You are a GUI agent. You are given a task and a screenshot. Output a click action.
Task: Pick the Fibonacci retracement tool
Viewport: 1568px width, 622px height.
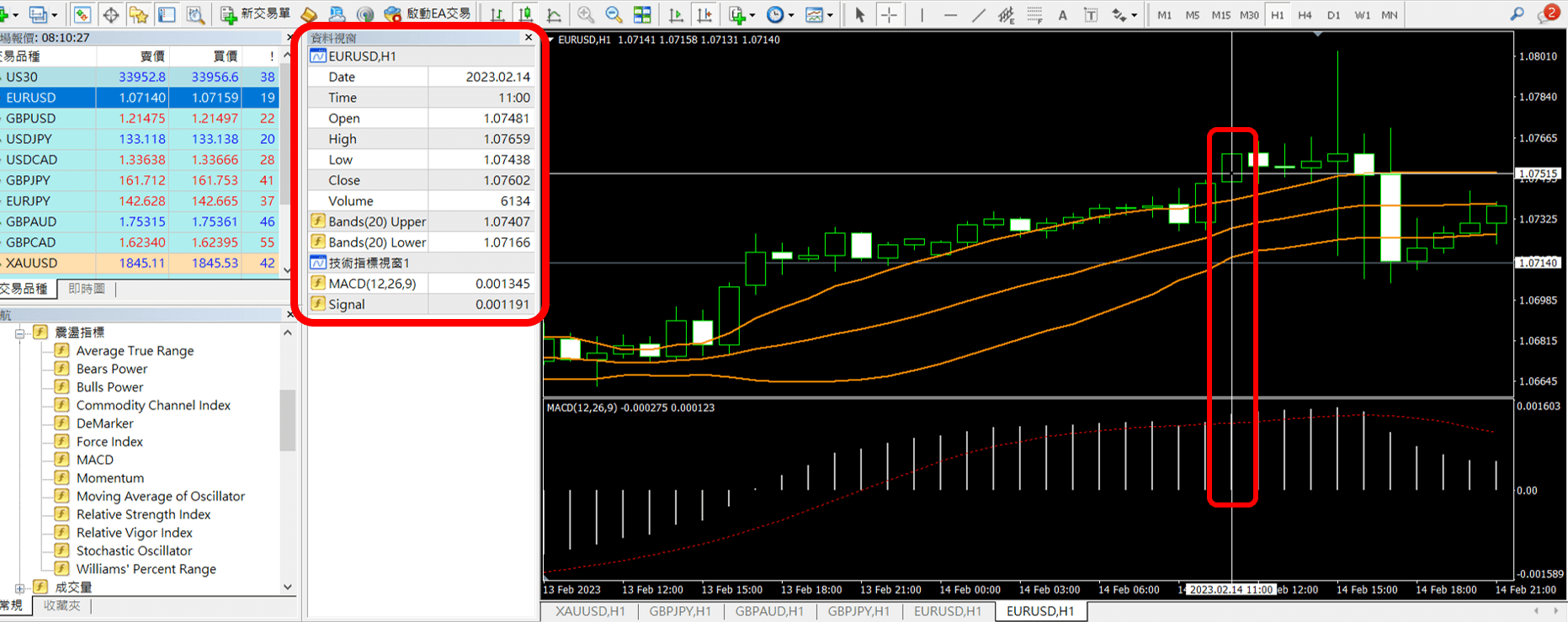point(1034,15)
